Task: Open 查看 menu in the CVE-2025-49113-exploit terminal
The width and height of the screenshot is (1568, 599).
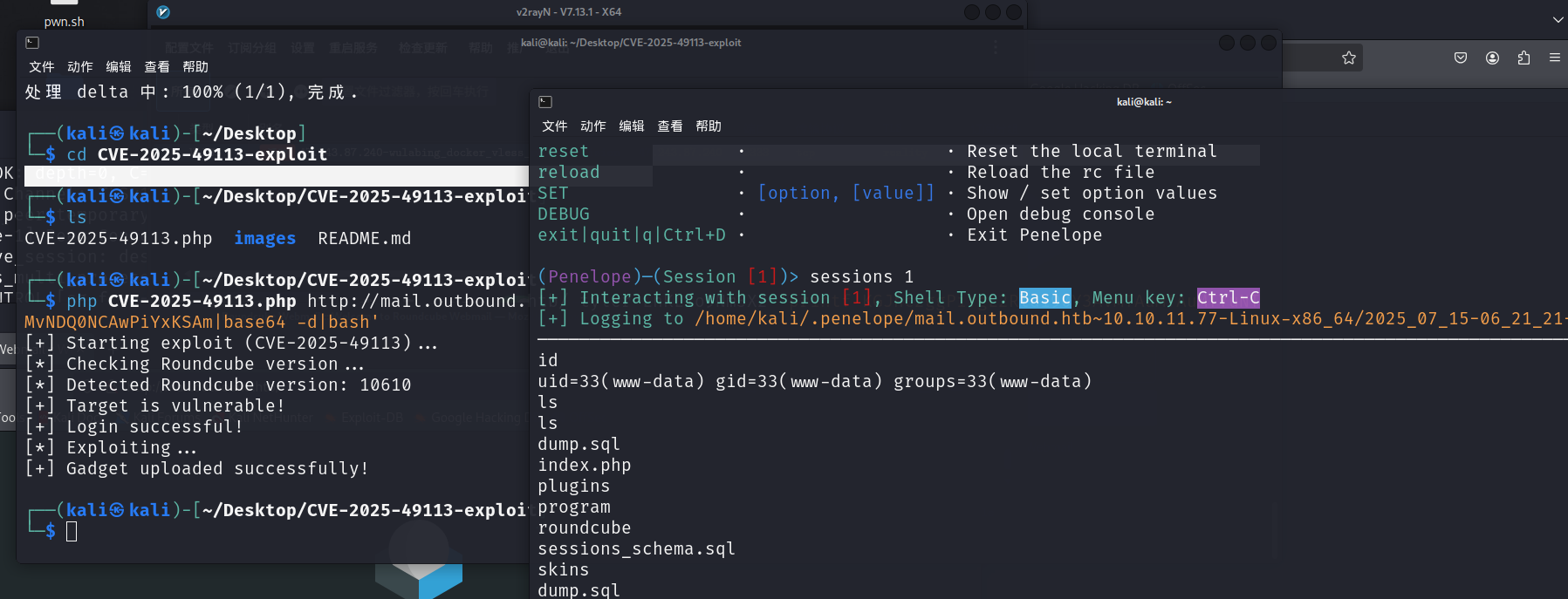Action: pos(156,67)
